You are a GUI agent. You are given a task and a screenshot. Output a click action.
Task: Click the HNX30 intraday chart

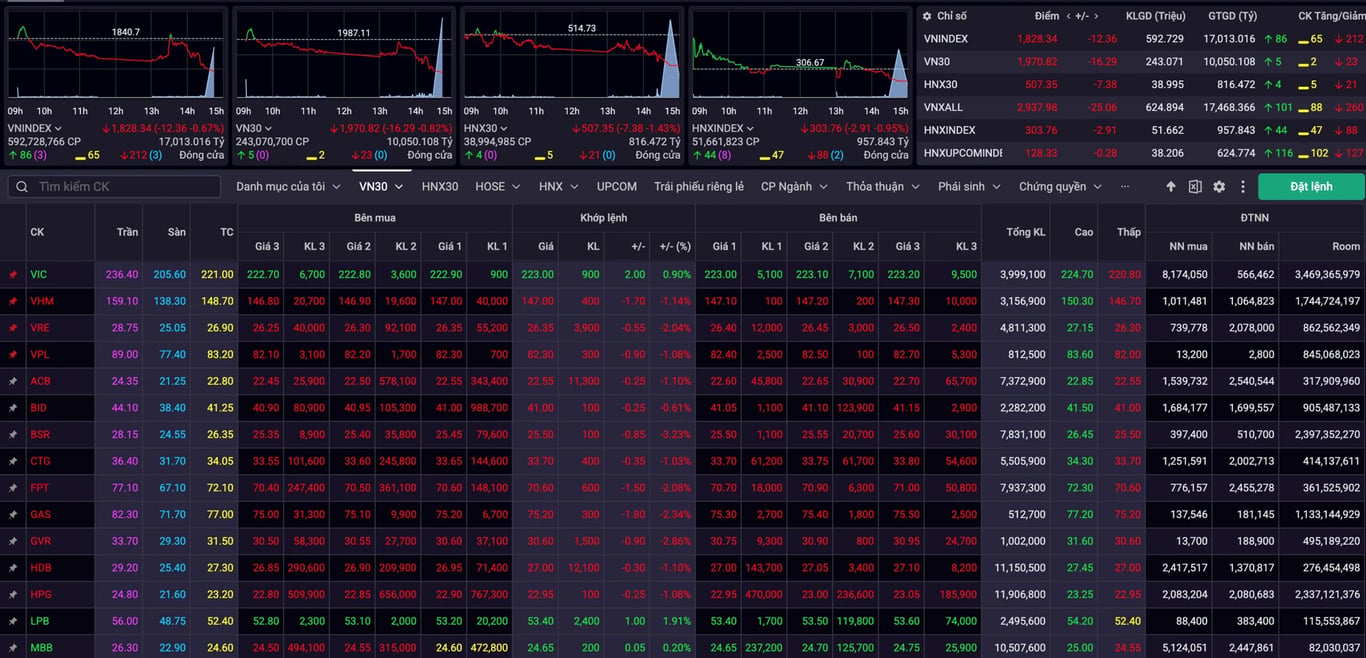point(570,60)
